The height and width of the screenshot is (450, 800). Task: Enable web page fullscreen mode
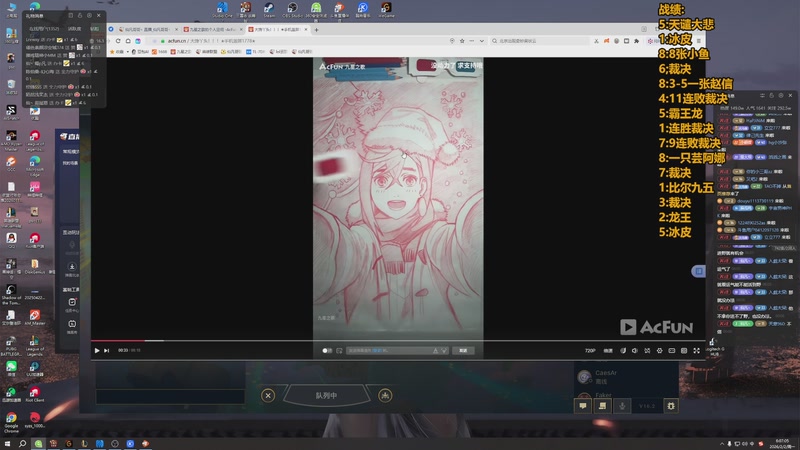click(684, 351)
